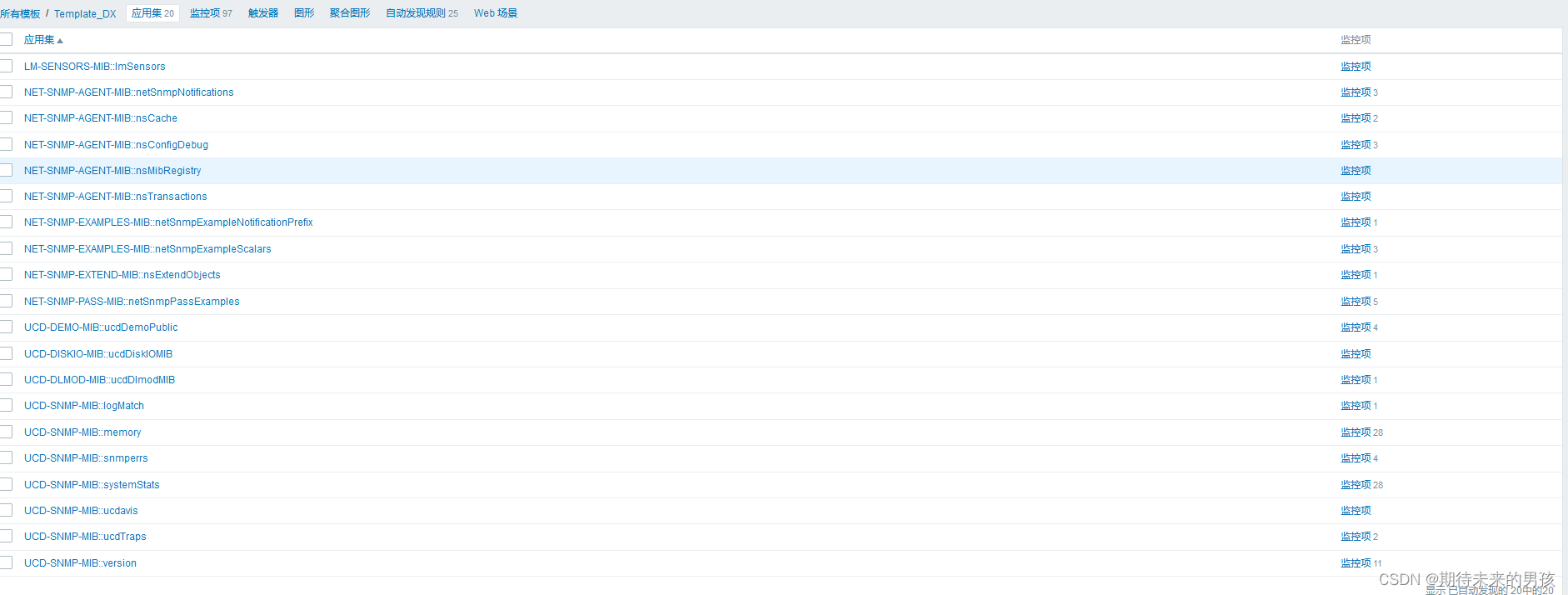Open netSnmpExampleScalars application link
Screen dimensions: 1568x595
147,249
